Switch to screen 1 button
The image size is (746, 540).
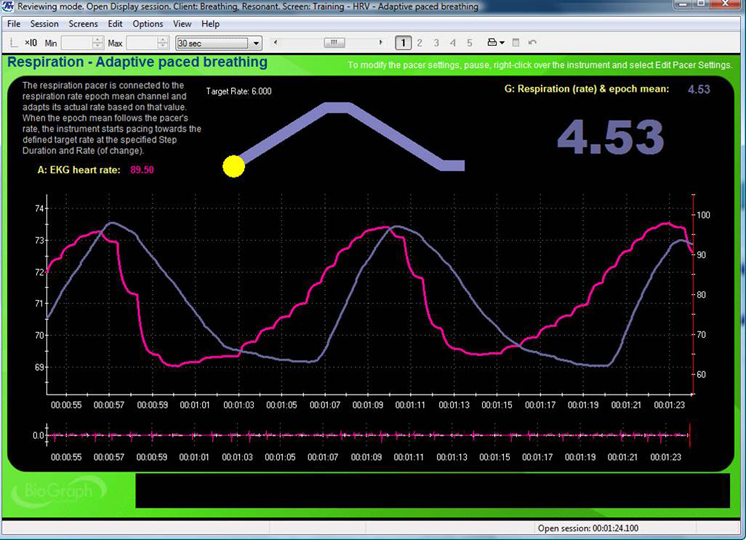tap(402, 43)
